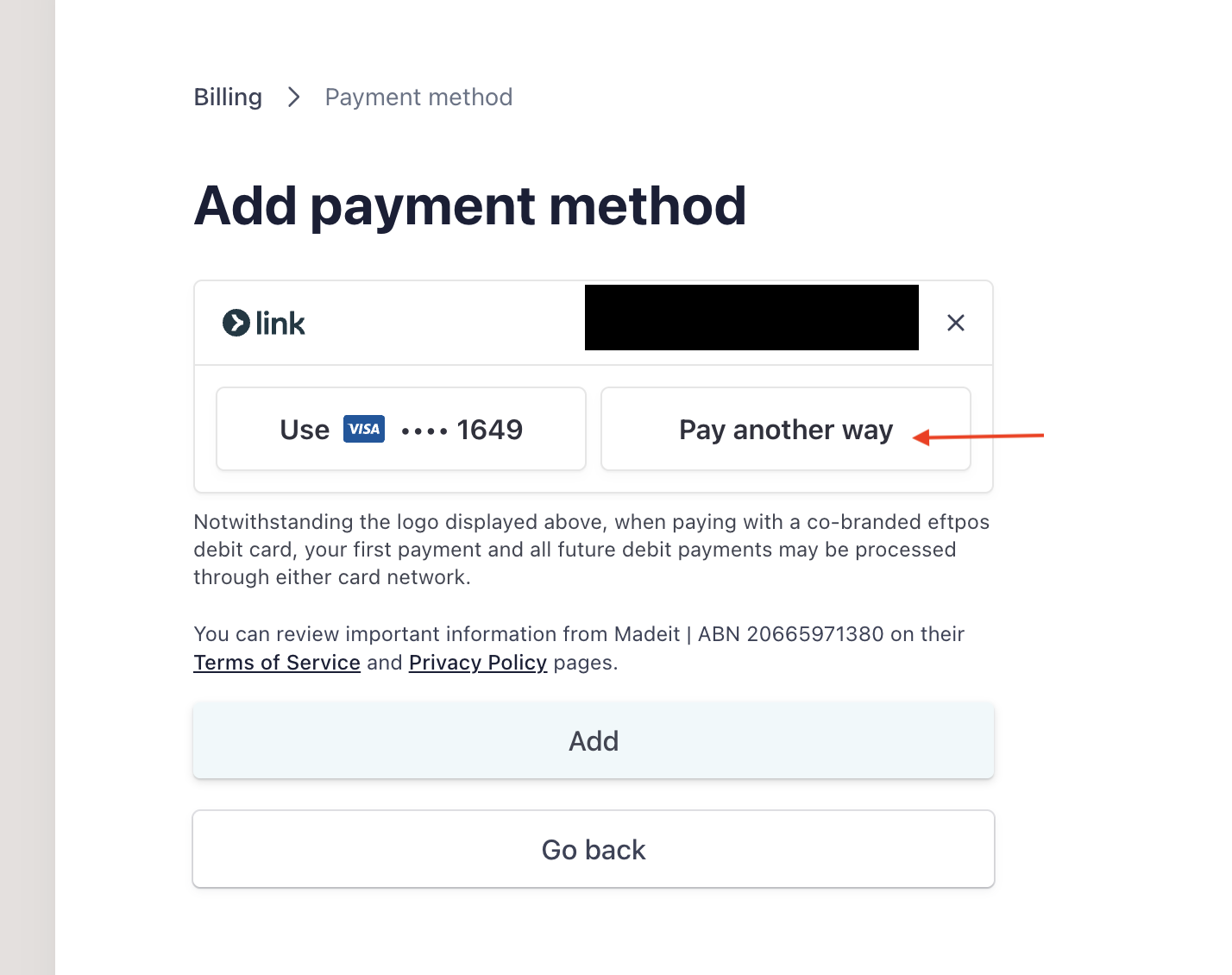Click the Madeit ABN information text
This screenshot has height=975, width=1232.
pyautogui.click(x=579, y=633)
